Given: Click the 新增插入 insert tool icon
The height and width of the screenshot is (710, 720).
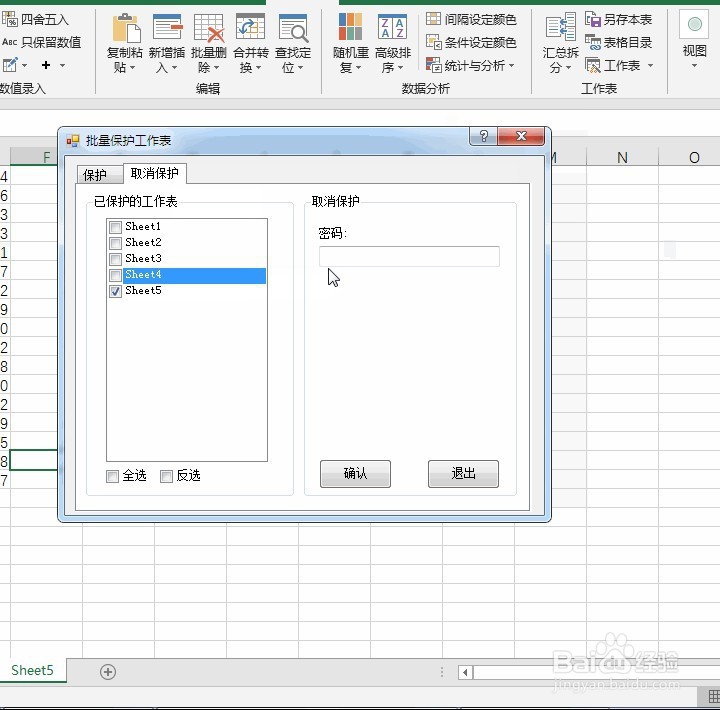Looking at the screenshot, I should pyautogui.click(x=167, y=28).
